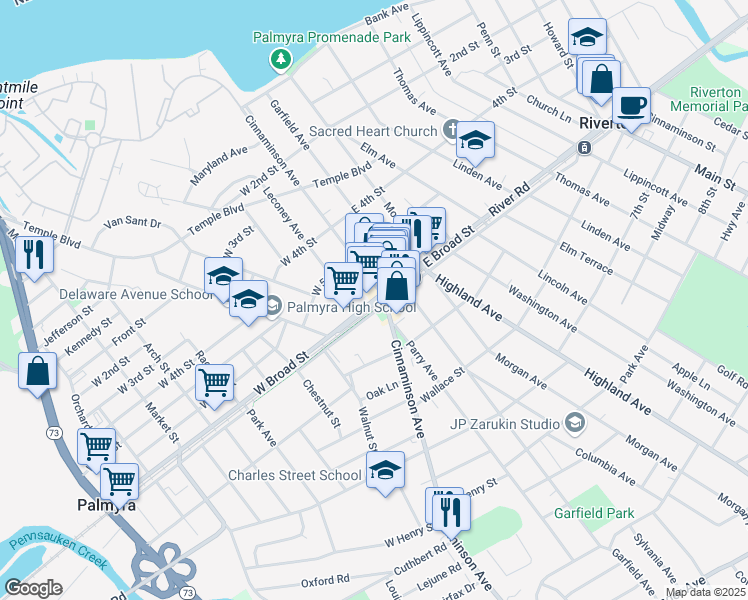The height and width of the screenshot is (600, 748).
Task: Click the Delaware Avenue School label
Action: pos(136,294)
